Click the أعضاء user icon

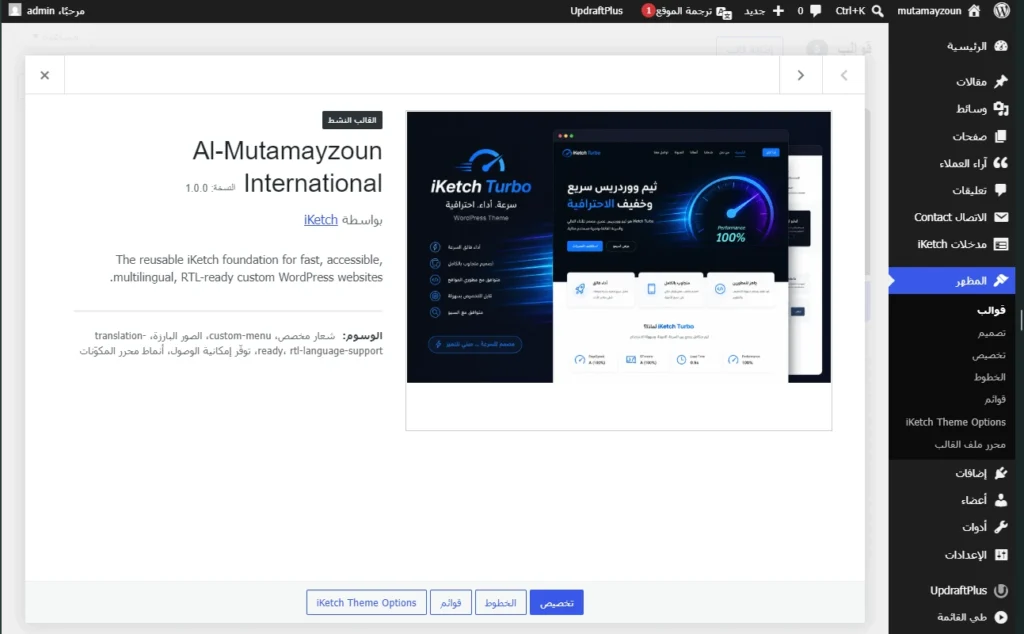tap(1000, 500)
